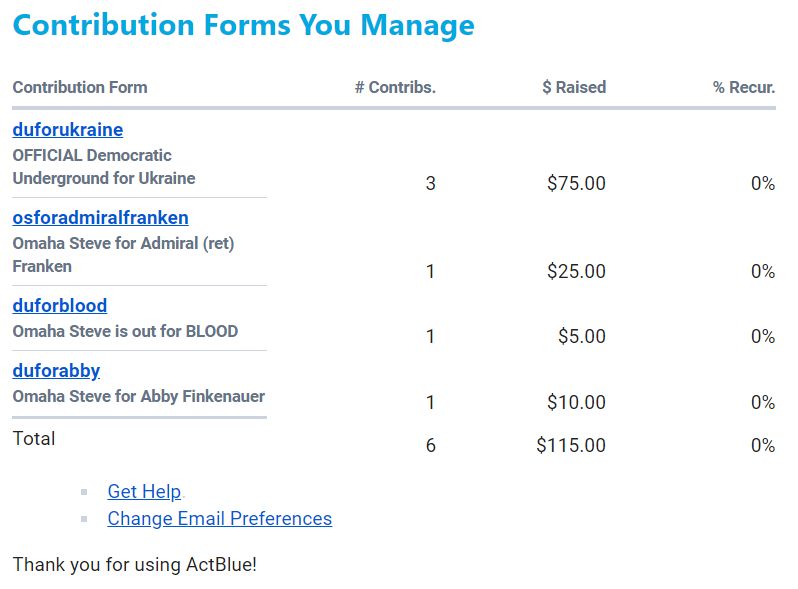
Task: Select the $115.00 total raised
Action: point(571,446)
